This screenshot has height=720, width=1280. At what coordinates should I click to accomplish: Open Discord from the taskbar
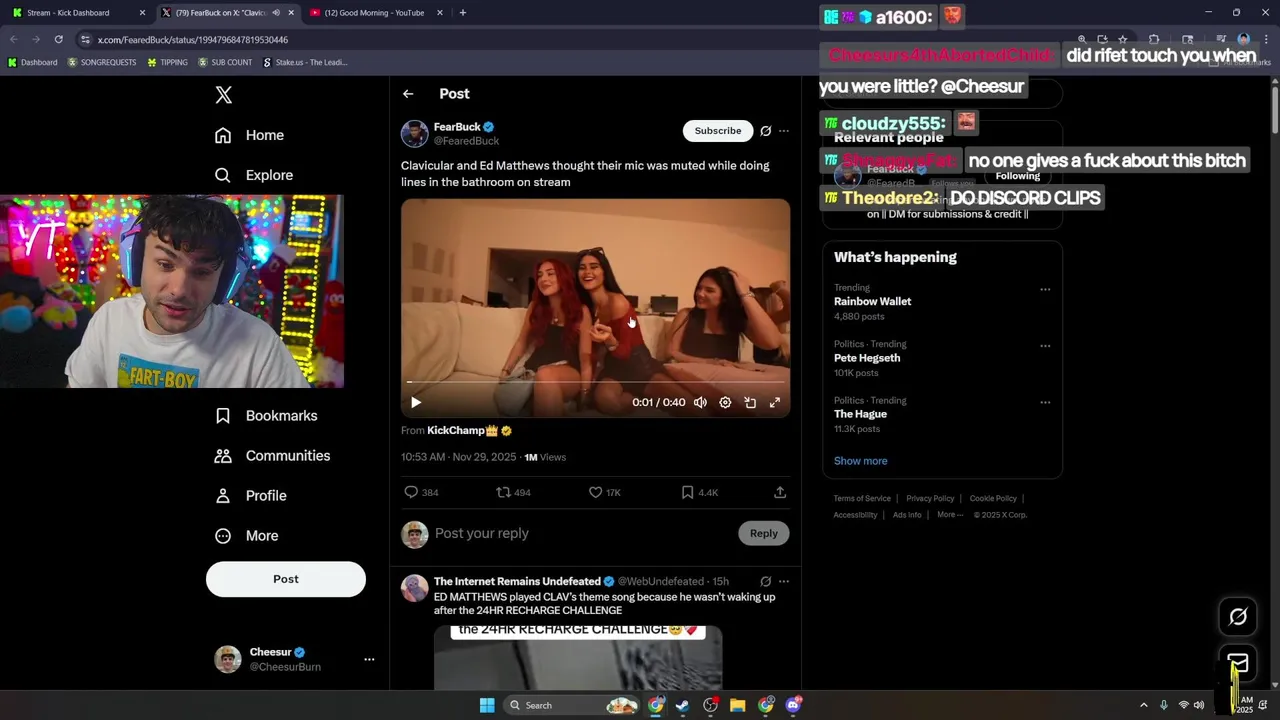(x=793, y=706)
